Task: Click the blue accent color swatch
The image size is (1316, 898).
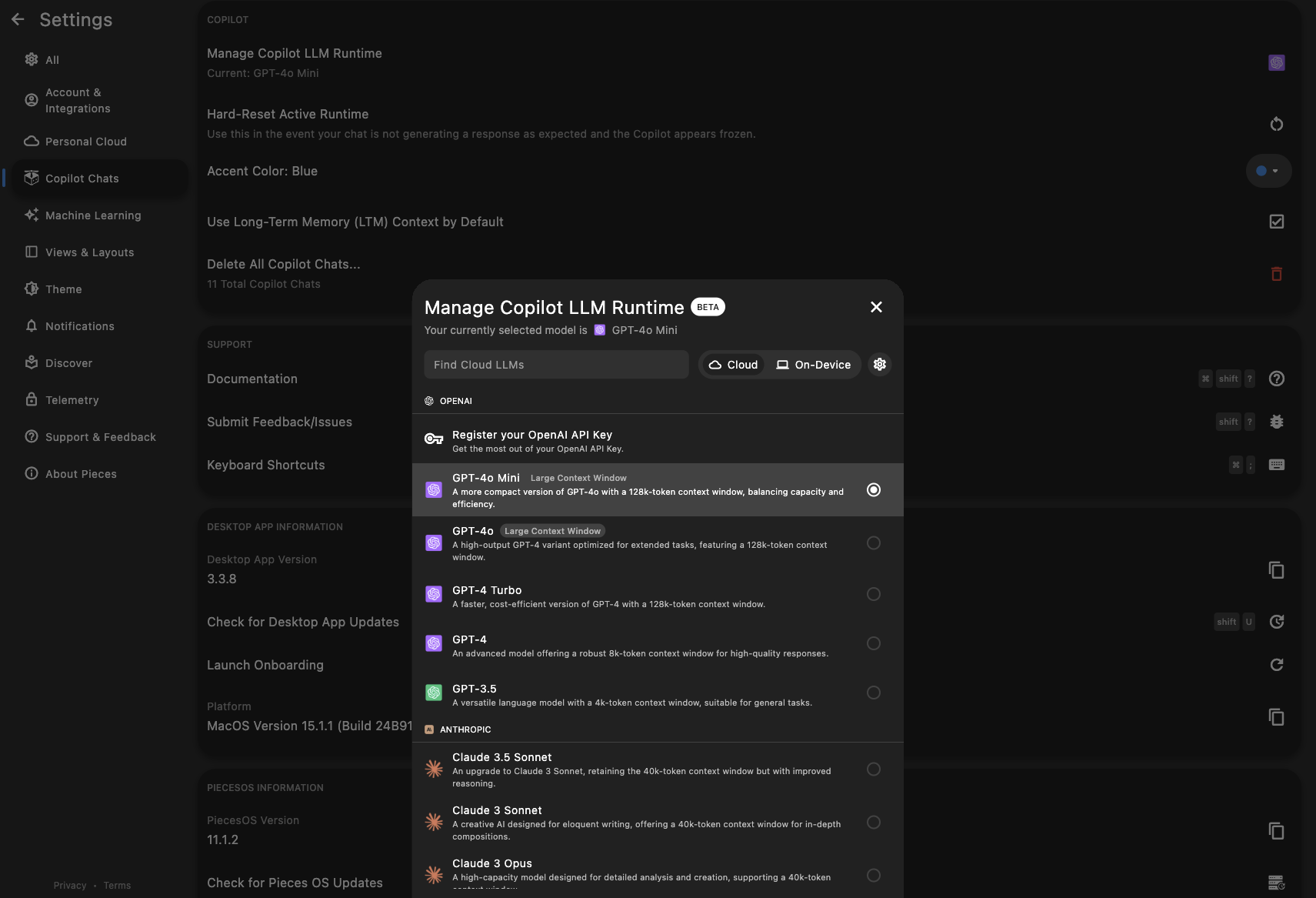Action: pos(1262,171)
